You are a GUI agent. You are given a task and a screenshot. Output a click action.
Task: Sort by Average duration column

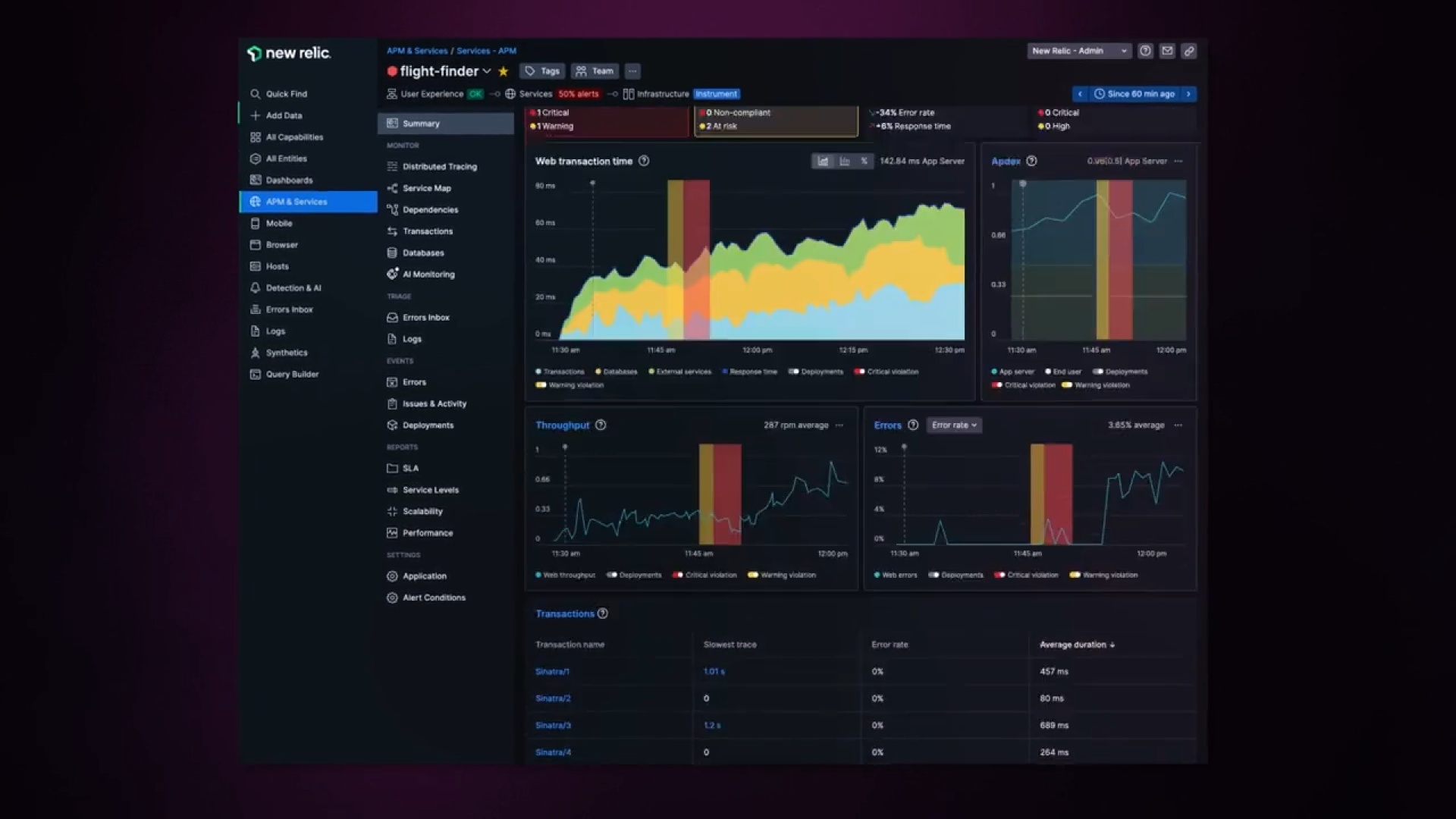pos(1077,645)
